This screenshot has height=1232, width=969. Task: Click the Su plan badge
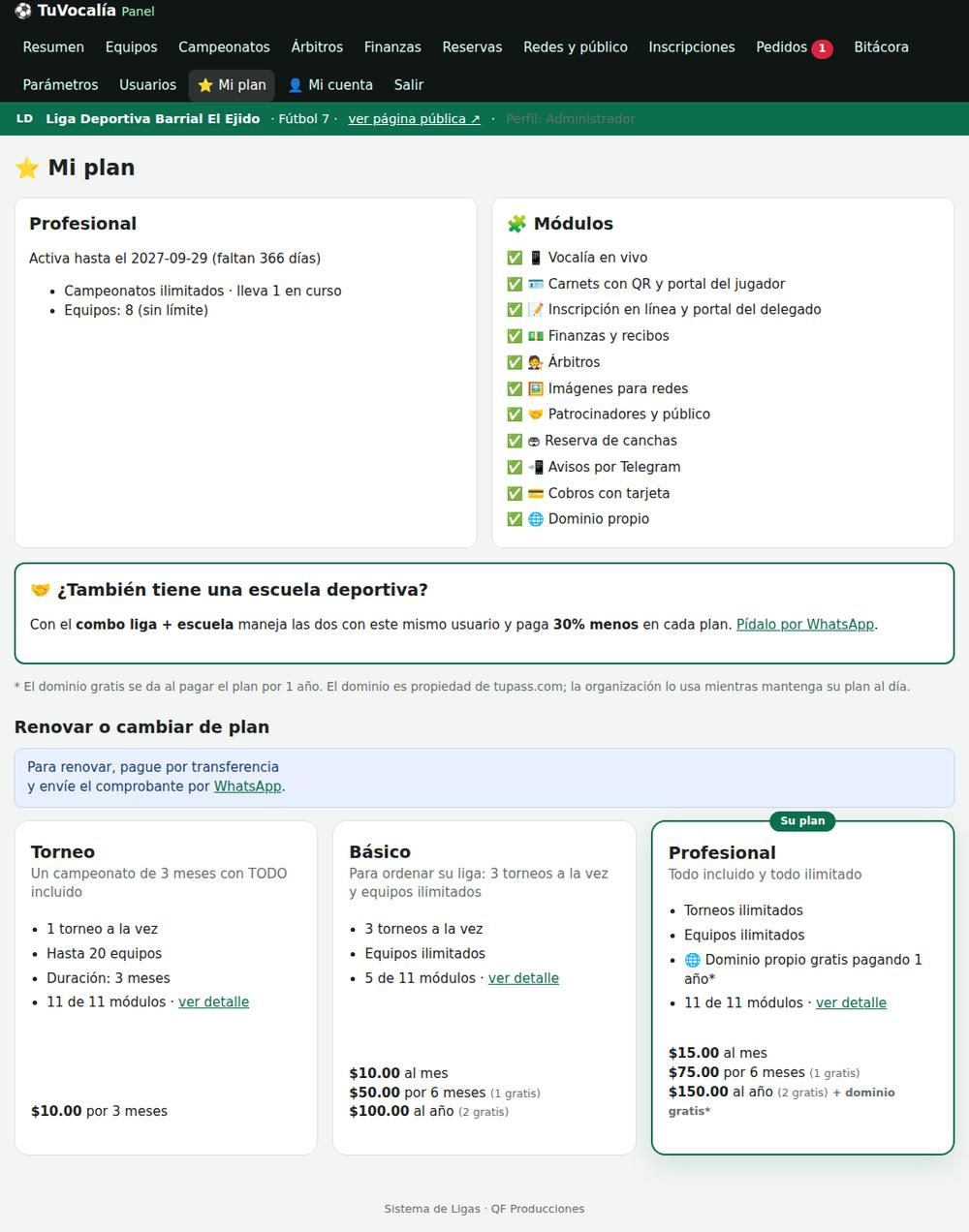(803, 821)
